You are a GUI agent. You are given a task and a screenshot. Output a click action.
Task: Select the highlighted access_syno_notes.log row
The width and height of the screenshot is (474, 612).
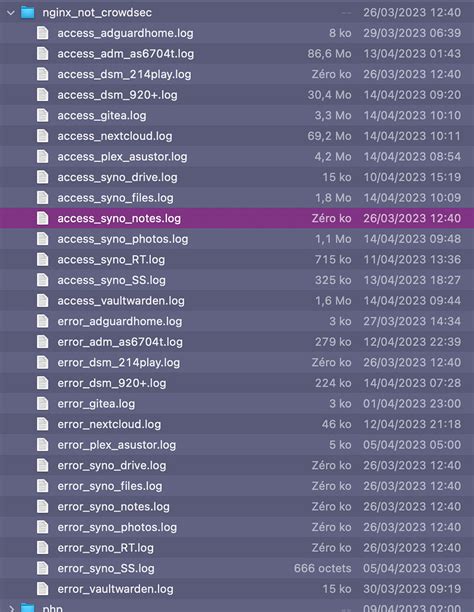(x=237, y=218)
